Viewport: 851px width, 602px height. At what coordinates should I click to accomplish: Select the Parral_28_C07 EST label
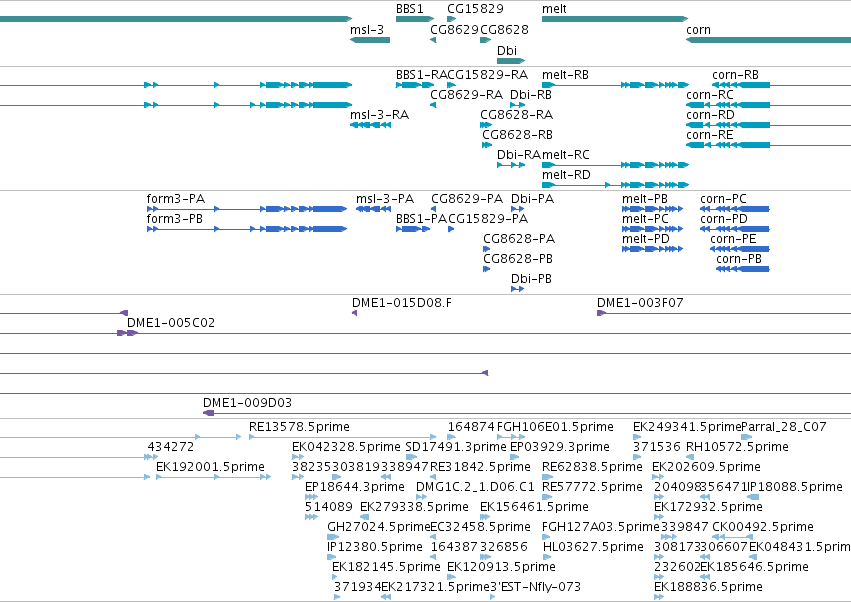(784, 427)
